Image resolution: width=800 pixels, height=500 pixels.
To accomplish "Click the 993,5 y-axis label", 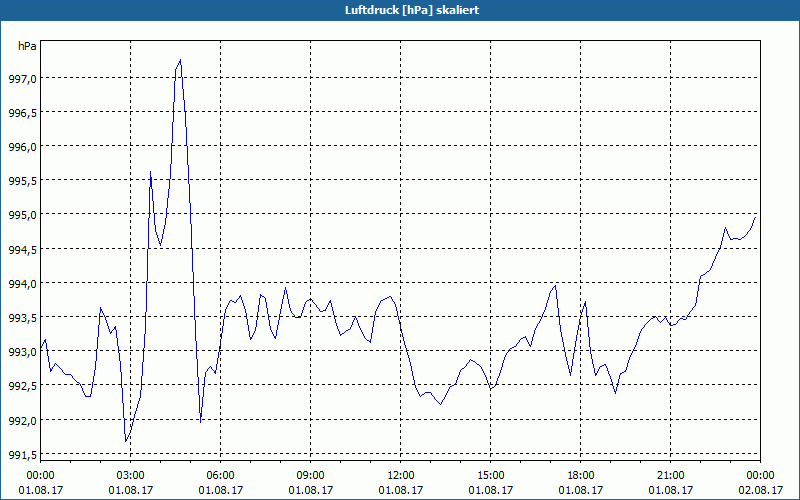I will click(x=23, y=317).
